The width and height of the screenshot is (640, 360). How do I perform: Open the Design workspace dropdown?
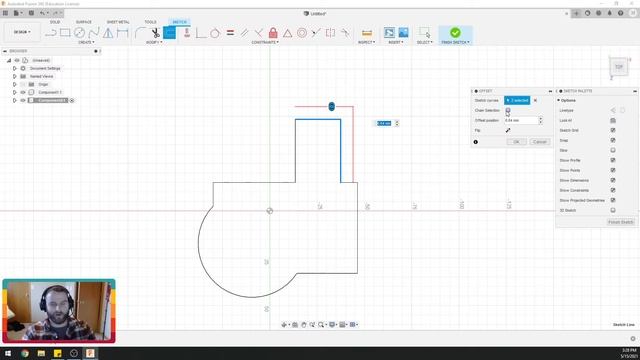pos(22,32)
